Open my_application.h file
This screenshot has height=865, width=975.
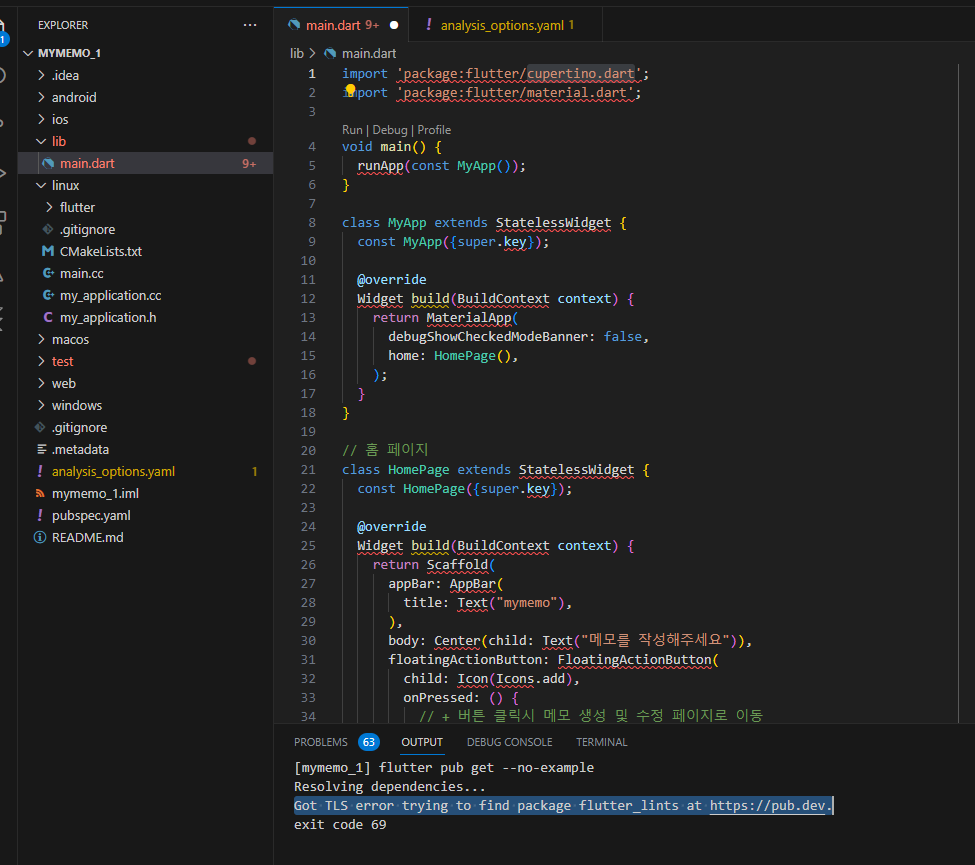click(146, 317)
